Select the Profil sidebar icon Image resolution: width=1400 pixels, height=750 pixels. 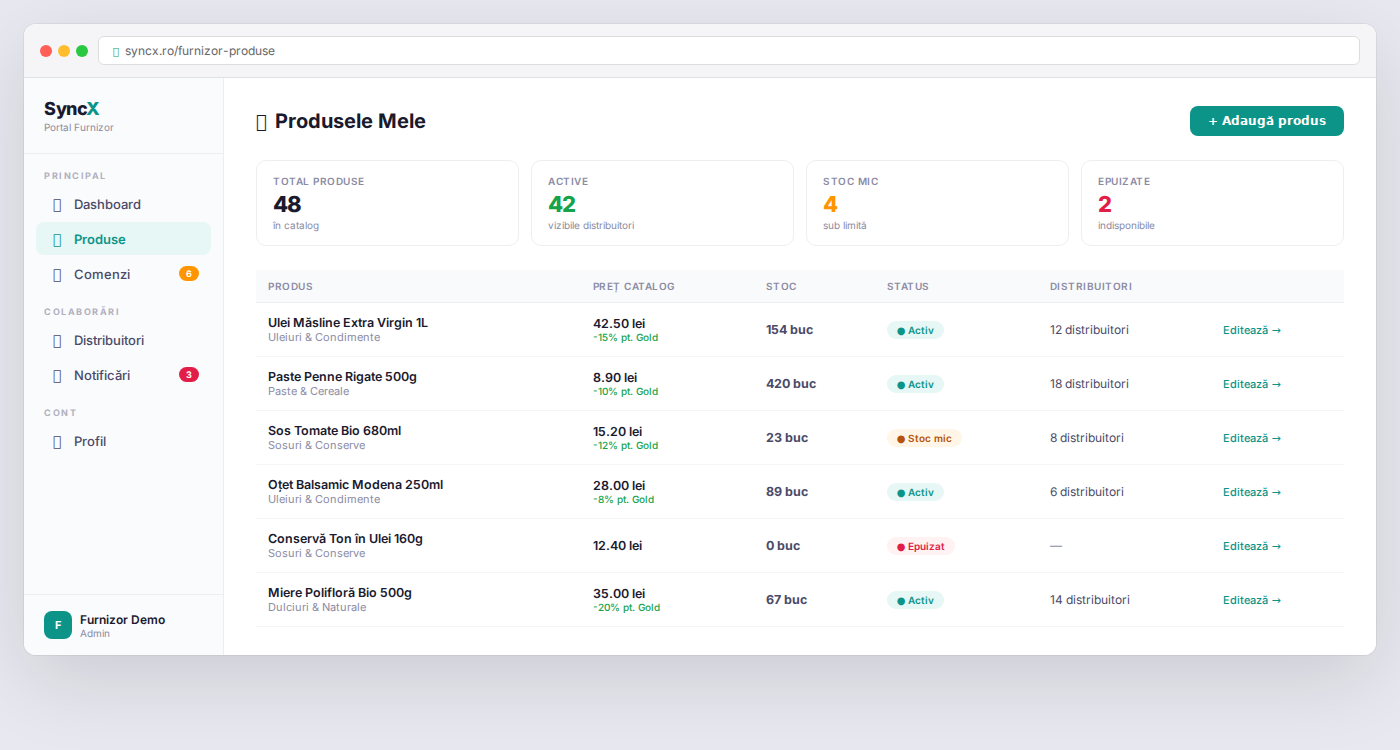click(x=57, y=442)
